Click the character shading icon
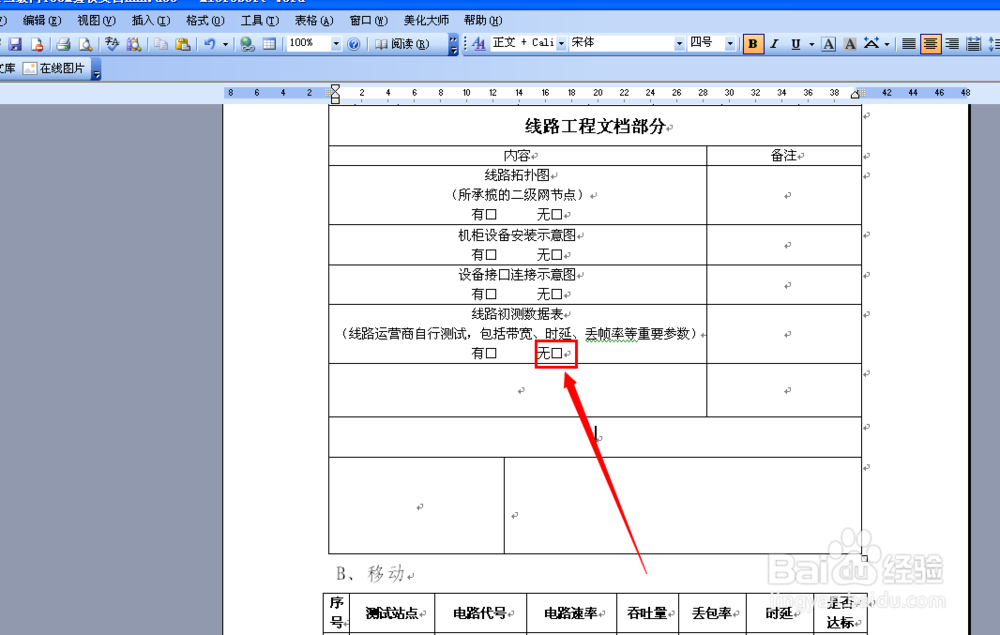This screenshot has height=635, width=1000. point(849,44)
